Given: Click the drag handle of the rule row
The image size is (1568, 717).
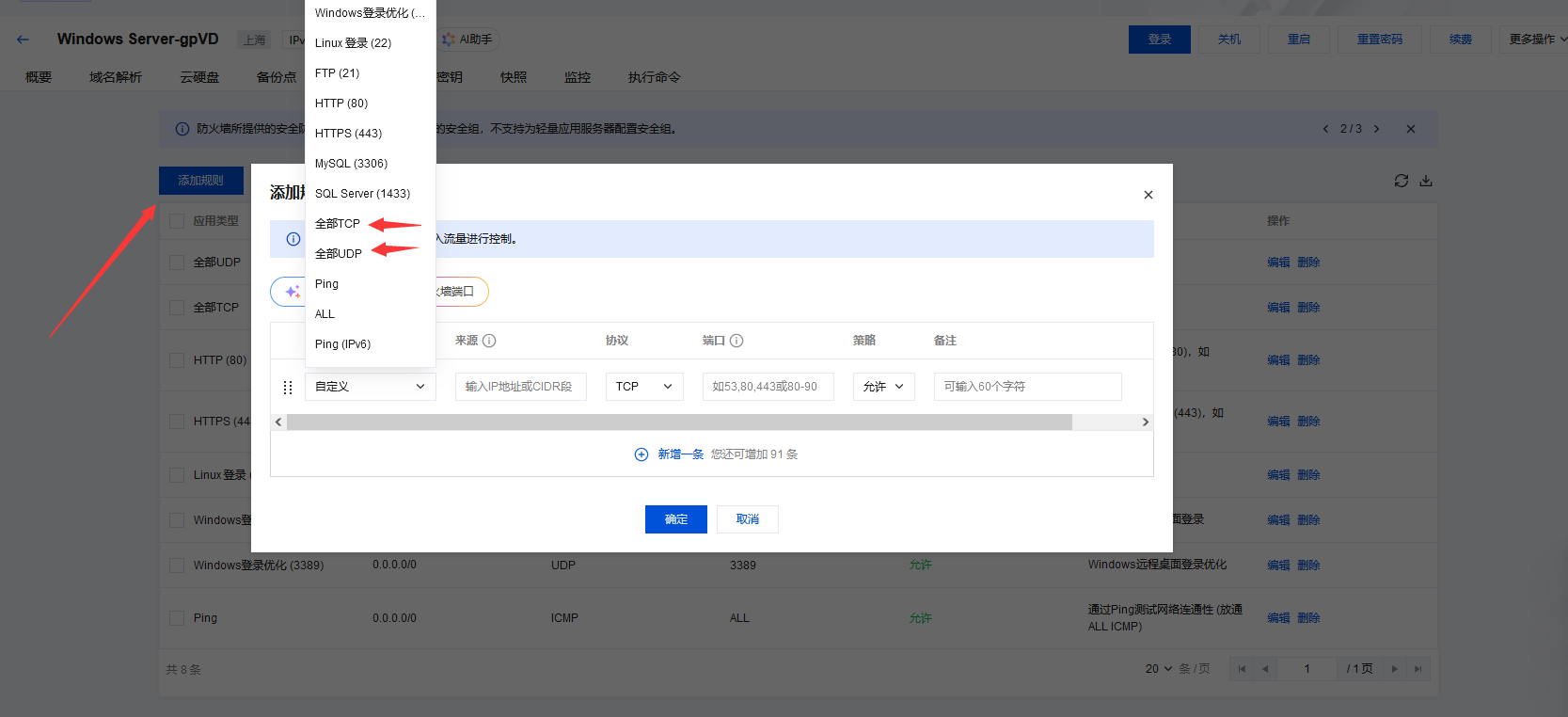Looking at the screenshot, I should tap(288, 387).
